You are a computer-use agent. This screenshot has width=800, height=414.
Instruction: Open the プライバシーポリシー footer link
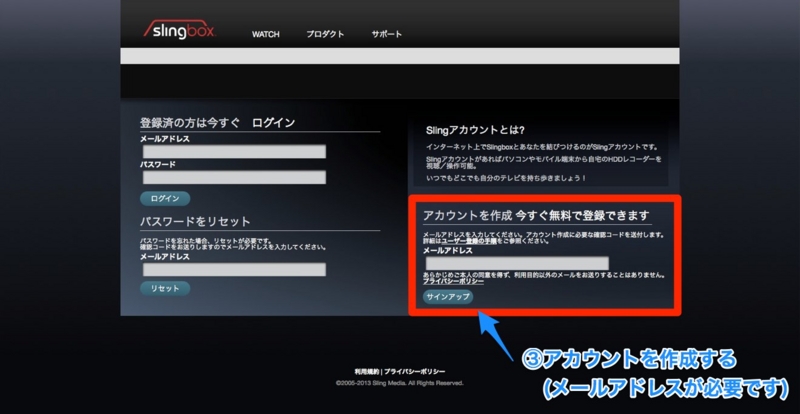(415, 372)
